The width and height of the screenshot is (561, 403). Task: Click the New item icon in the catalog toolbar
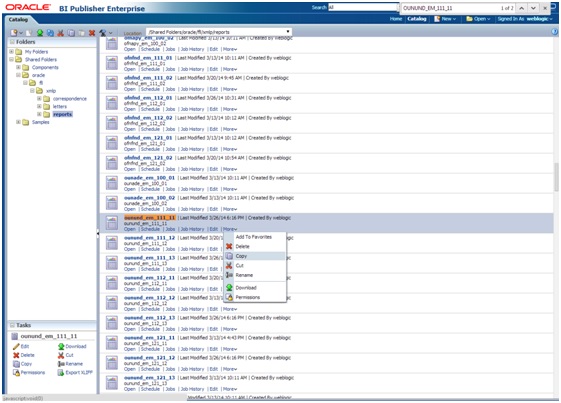(x=14, y=33)
